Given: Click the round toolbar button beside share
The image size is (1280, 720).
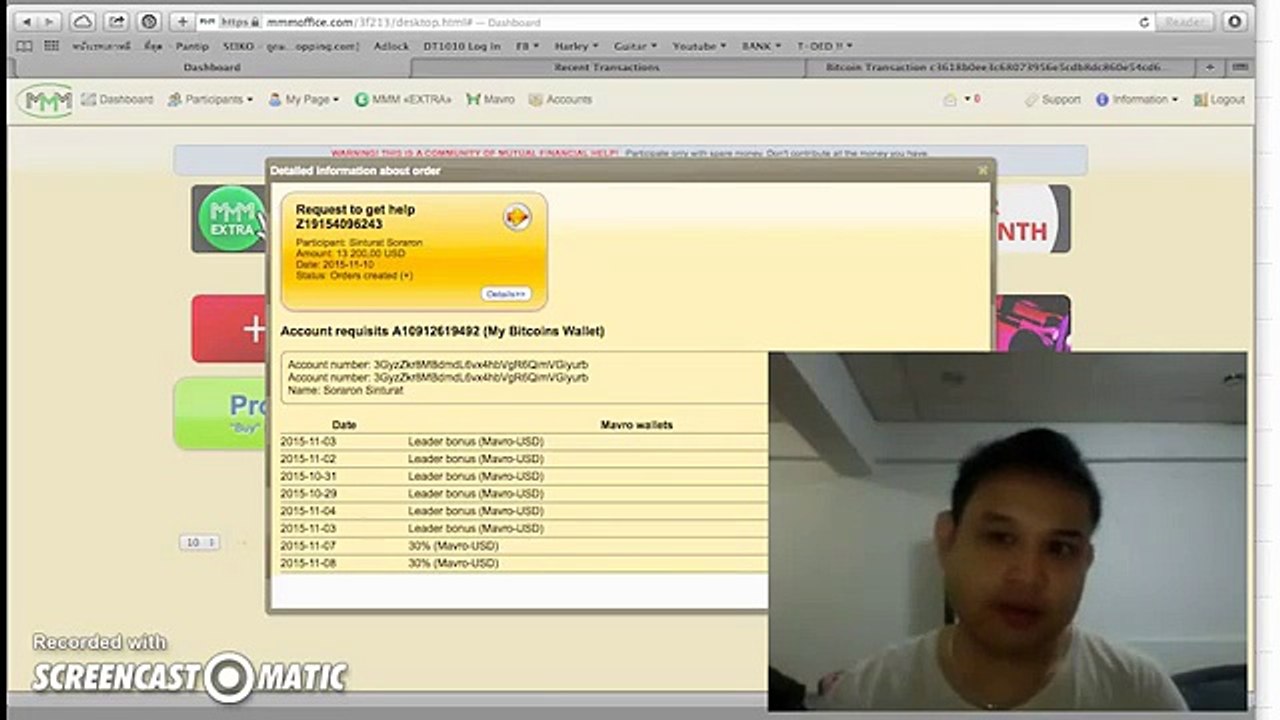Looking at the screenshot, I should [x=149, y=21].
